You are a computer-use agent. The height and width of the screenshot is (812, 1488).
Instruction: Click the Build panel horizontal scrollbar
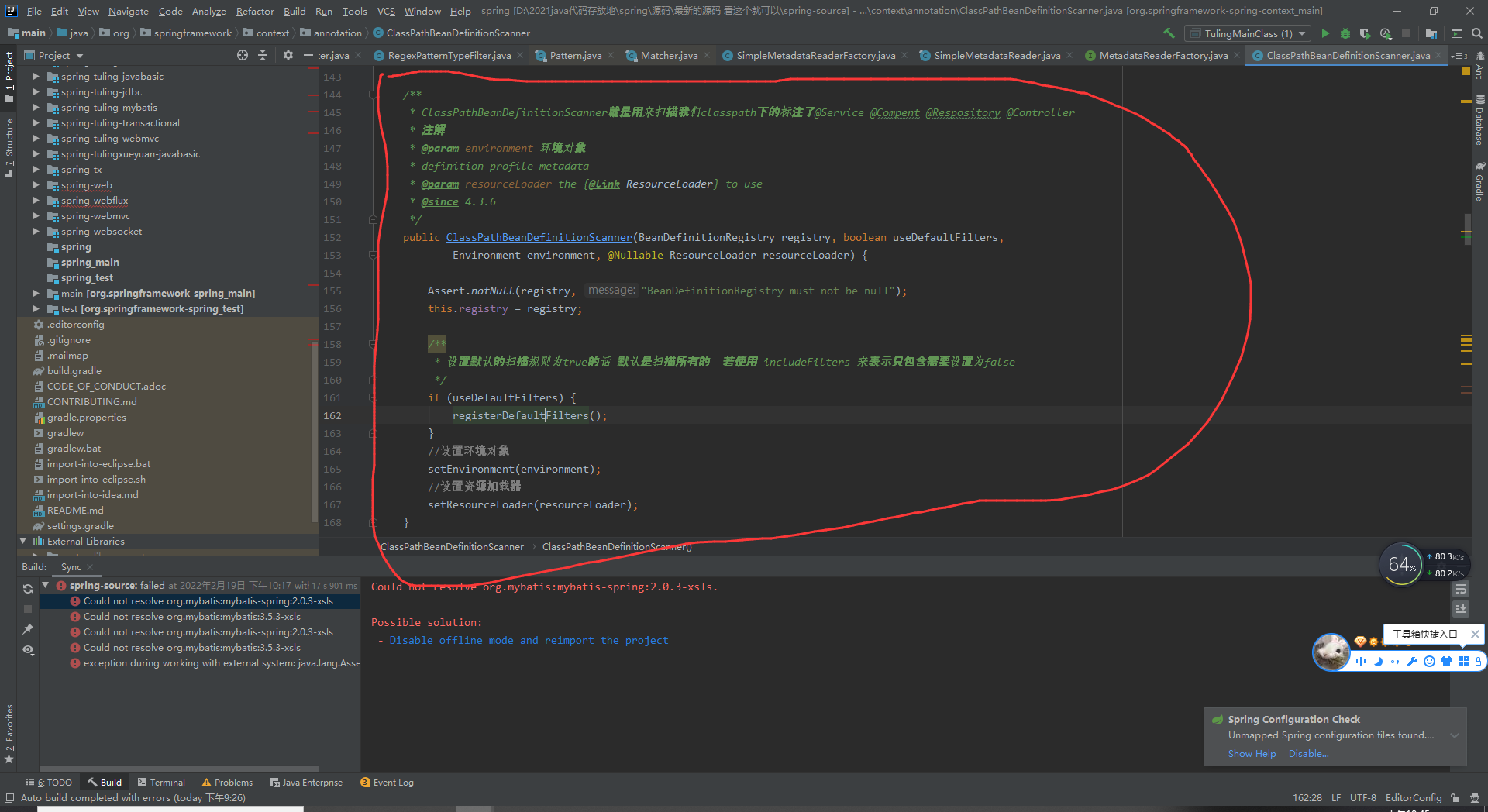(x=179, y=769)
